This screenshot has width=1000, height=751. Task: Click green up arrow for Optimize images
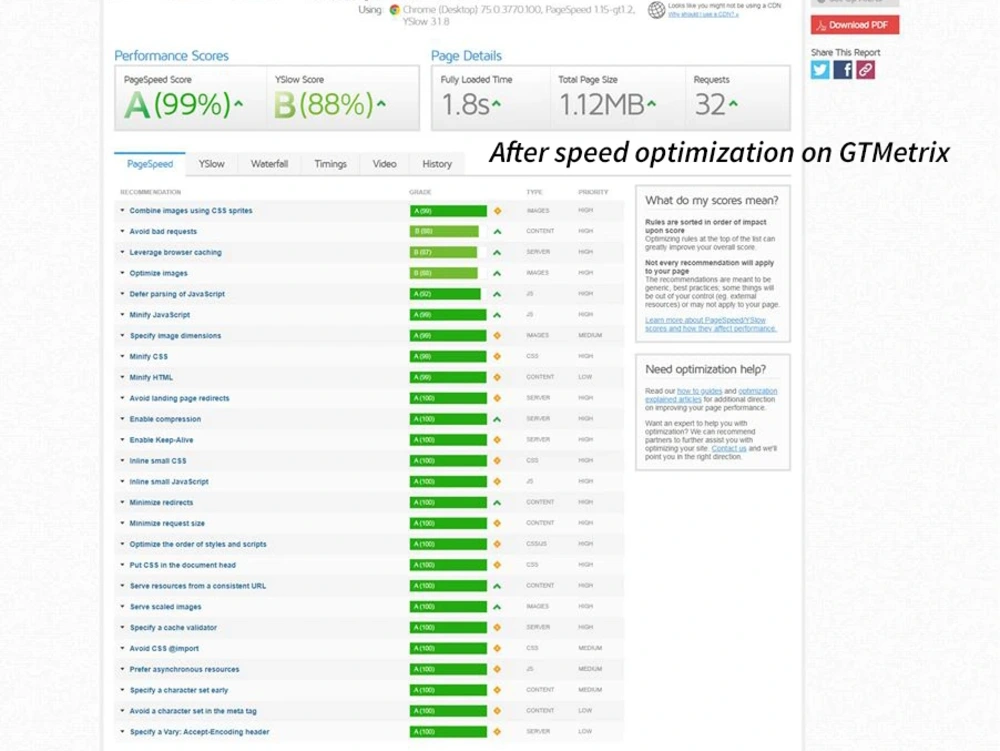[497, 273]
